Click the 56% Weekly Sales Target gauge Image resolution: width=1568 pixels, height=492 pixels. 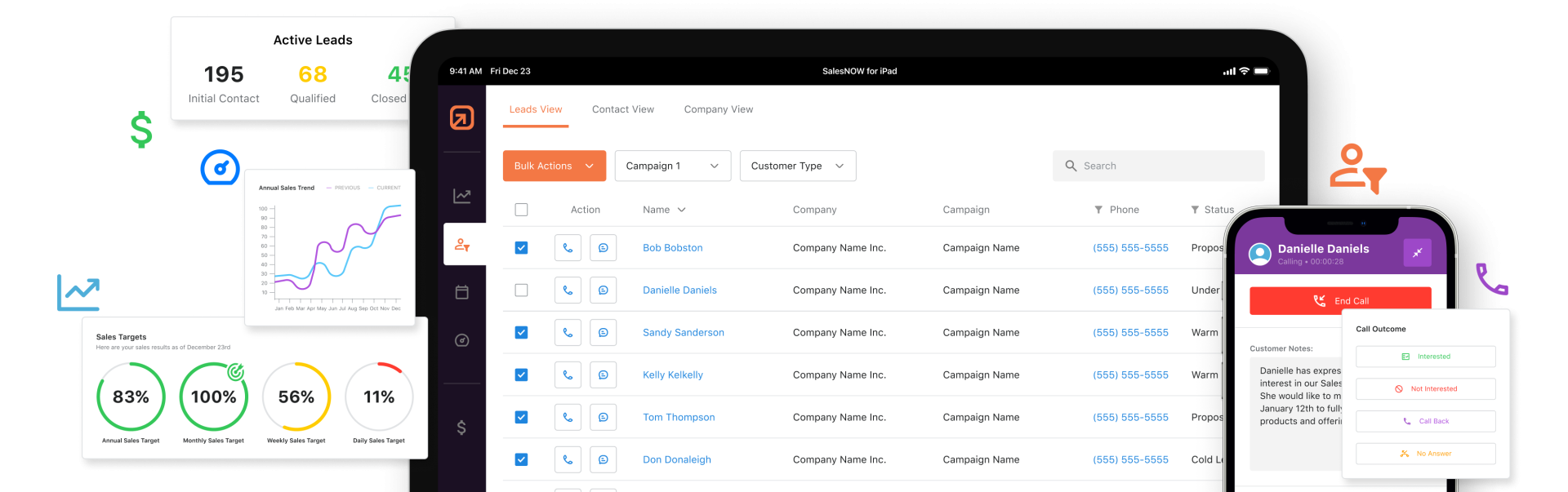(x=296, y=397)
